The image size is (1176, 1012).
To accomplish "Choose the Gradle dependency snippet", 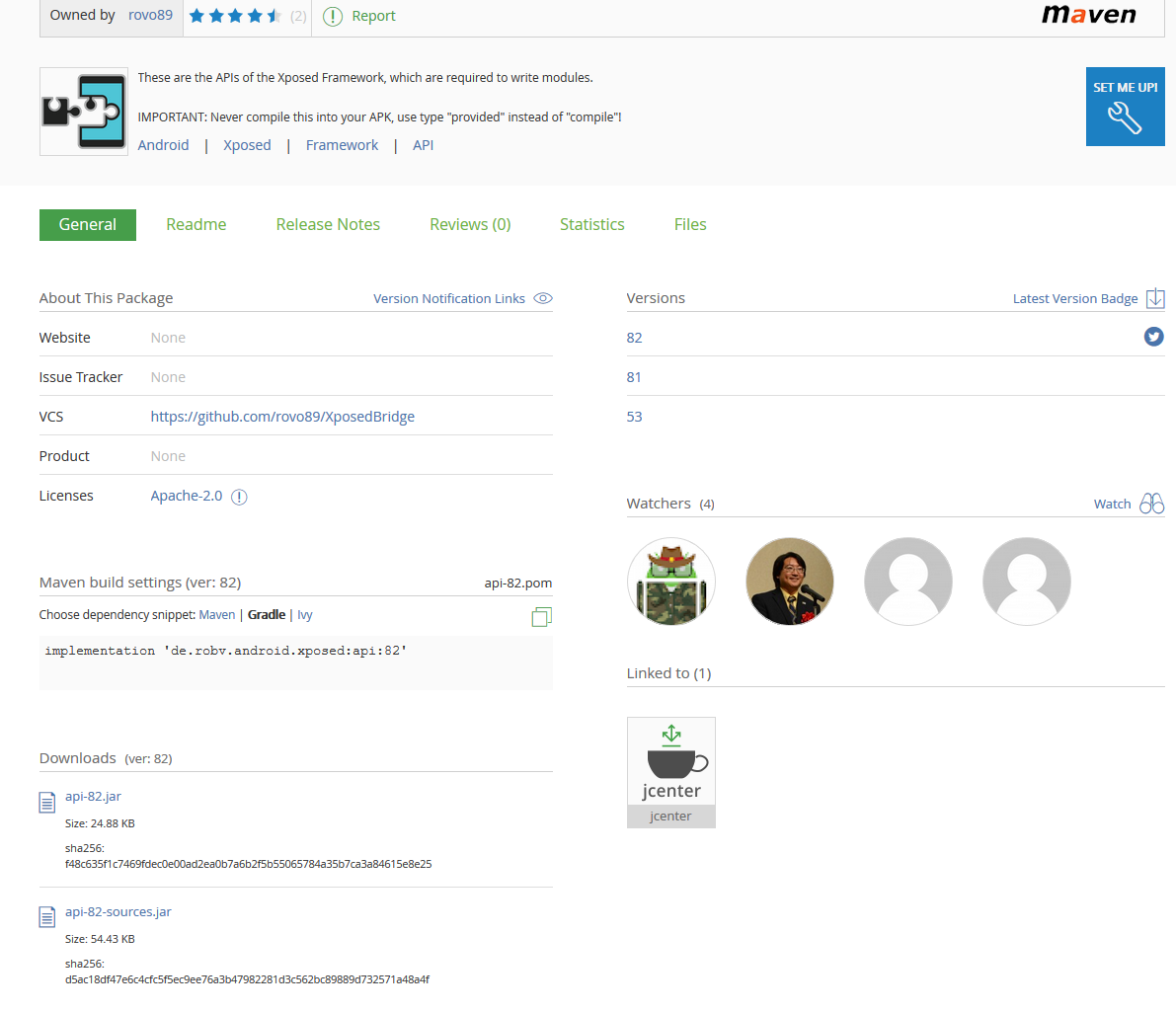I will pos(267,615).
